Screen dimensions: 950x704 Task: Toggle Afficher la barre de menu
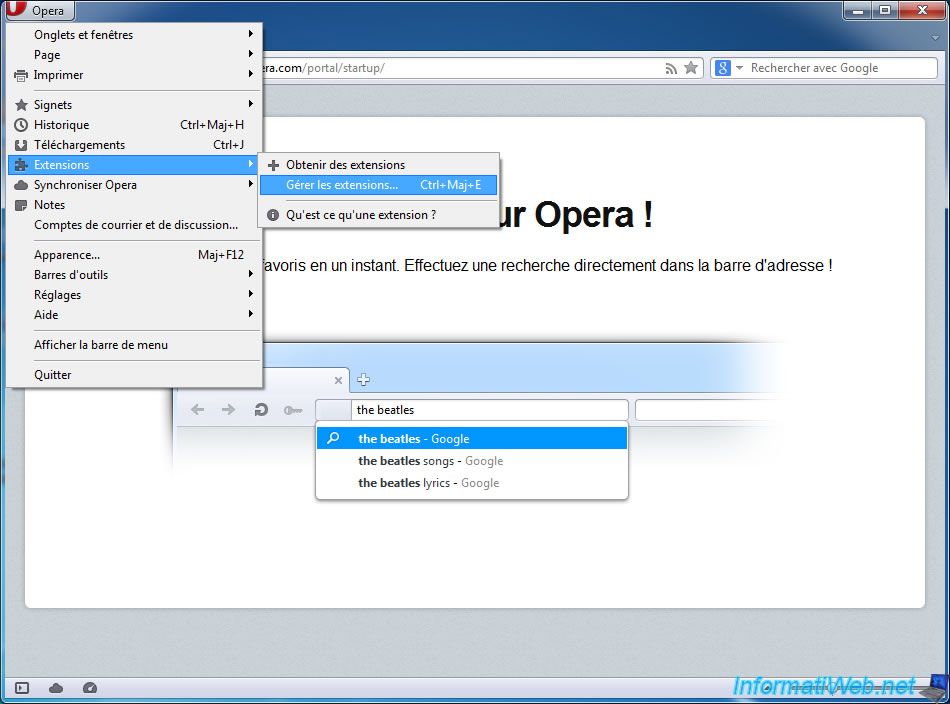click(x=101, y=345)
